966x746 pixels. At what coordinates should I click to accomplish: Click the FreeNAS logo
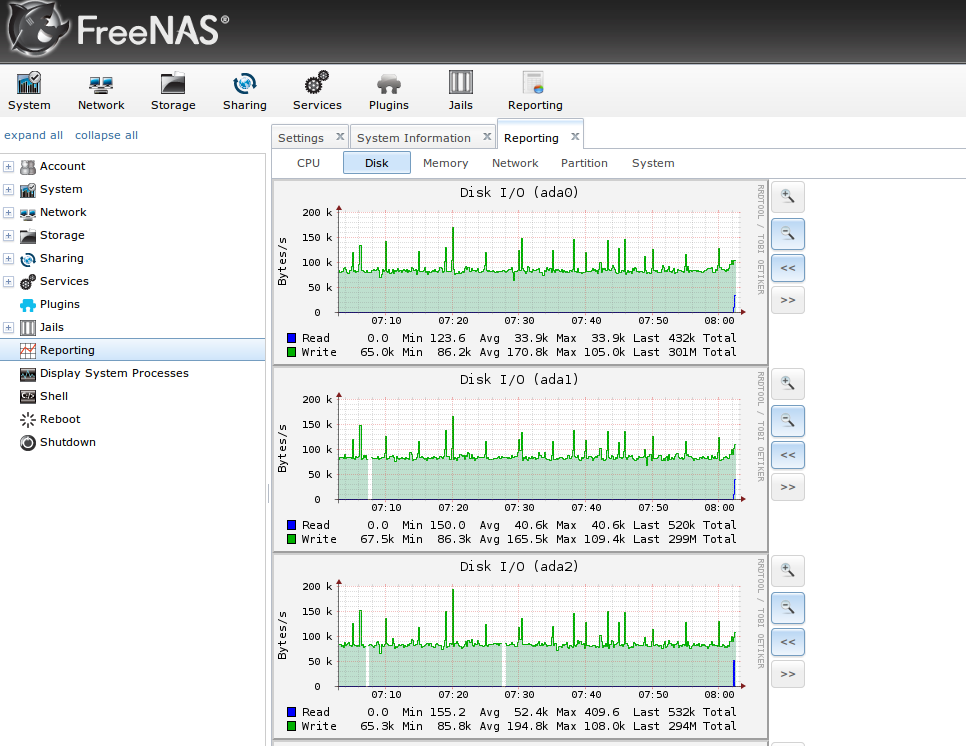[118, 28]
